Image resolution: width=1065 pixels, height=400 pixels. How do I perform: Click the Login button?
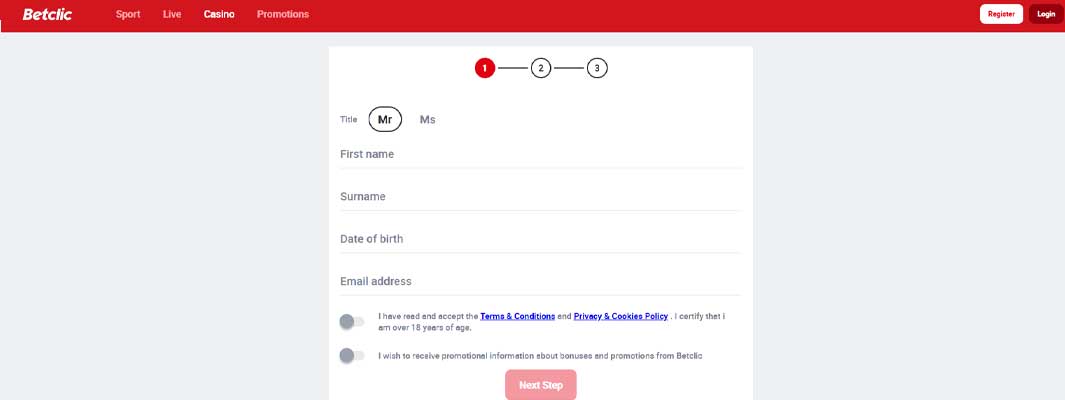[x=1046, y=14]
